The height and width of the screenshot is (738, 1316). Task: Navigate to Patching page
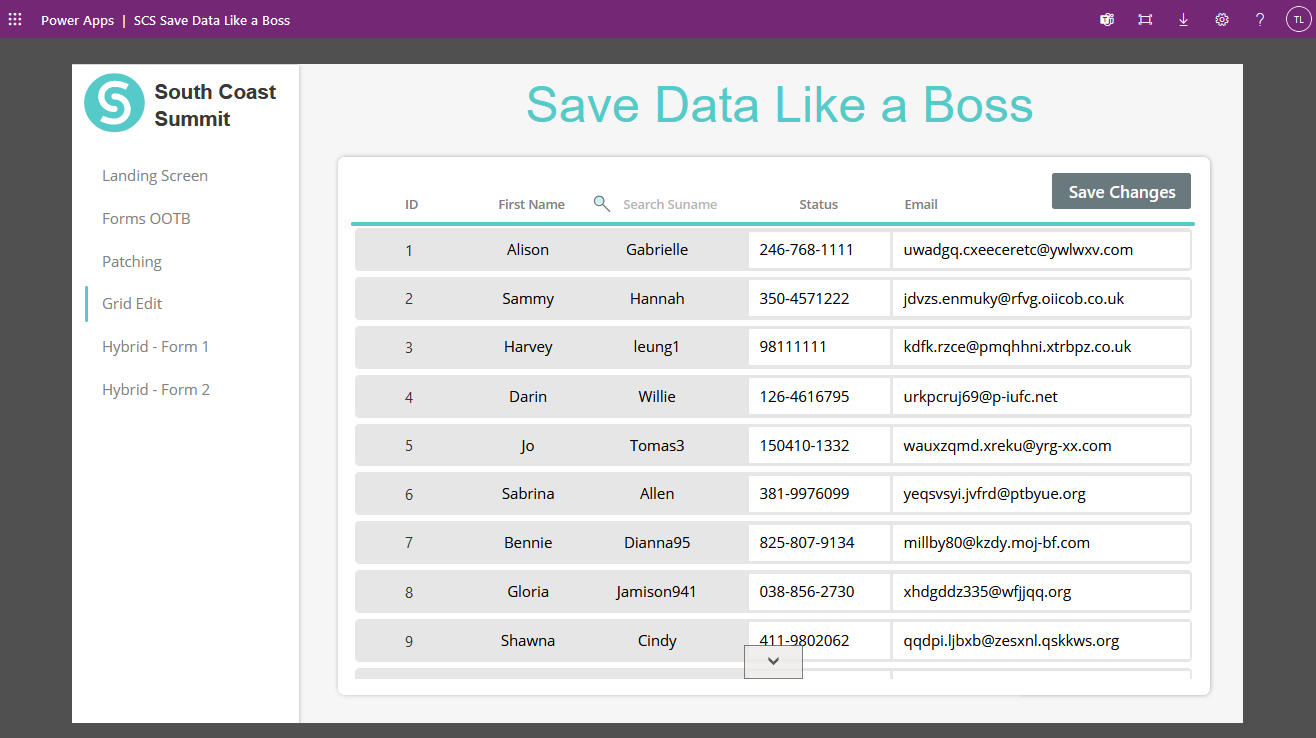(132, 261)
